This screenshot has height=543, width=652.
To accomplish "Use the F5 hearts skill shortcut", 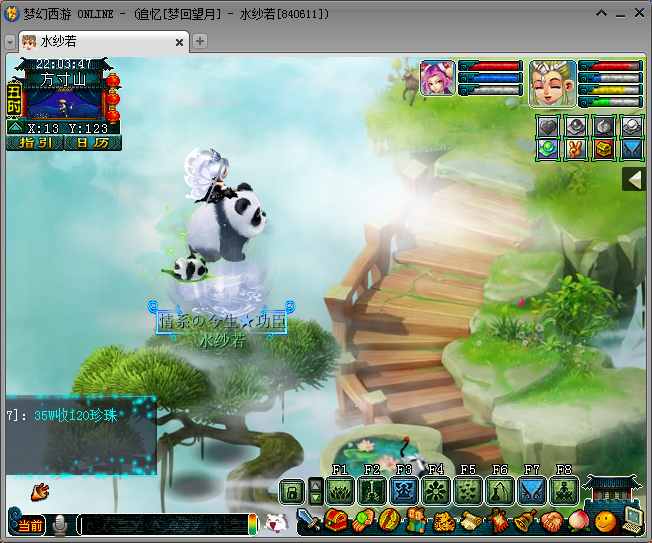I will click(468, 491).
